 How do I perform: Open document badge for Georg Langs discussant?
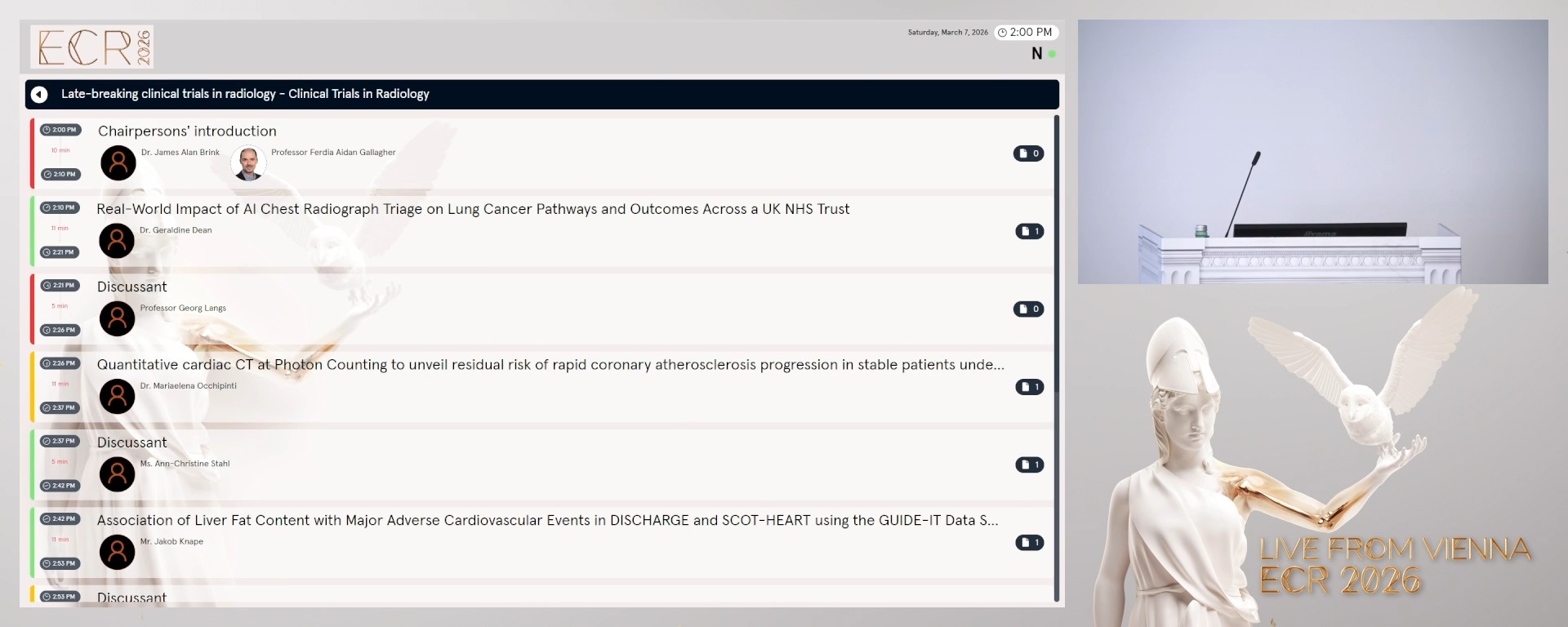pyautogui.click(x=1028, y=309)
